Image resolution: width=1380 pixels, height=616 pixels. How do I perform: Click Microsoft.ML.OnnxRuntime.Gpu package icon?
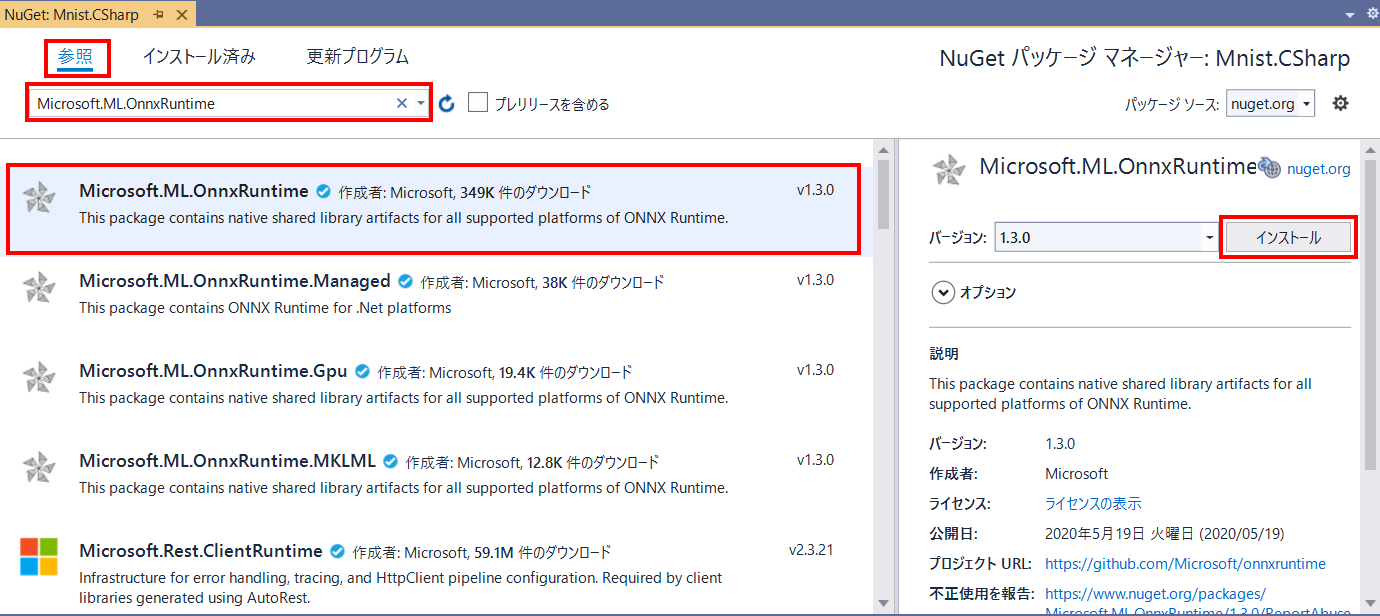pyautogui.click(x=39, y=378)
